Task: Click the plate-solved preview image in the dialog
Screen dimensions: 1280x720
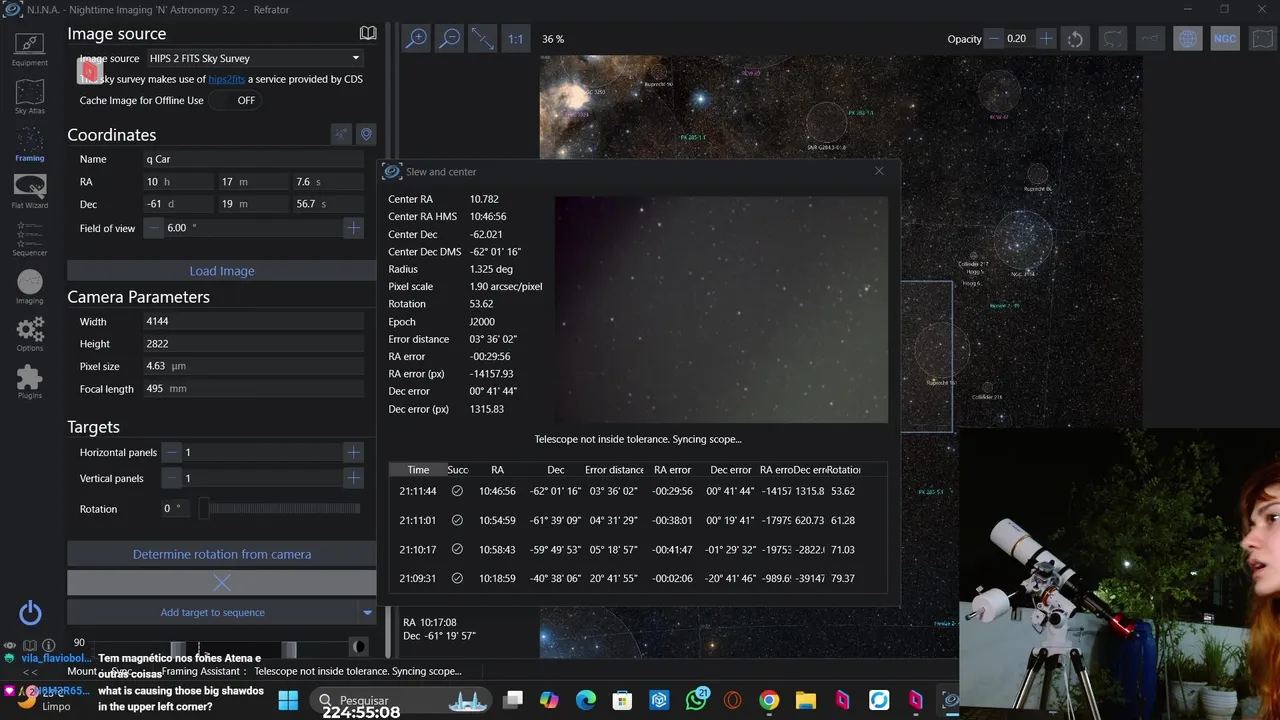Action: coord(721,309)
